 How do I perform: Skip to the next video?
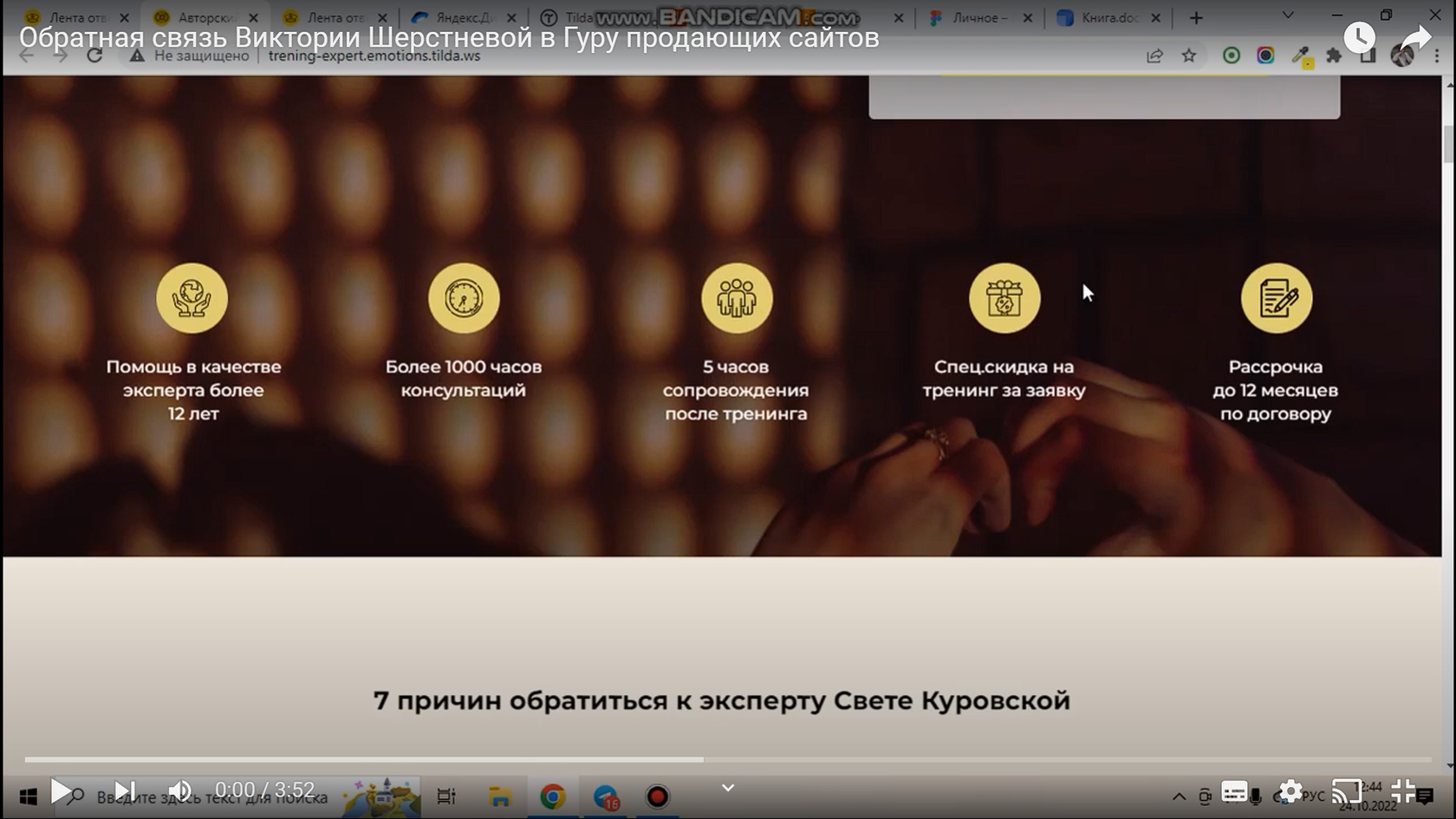pyautogui.click(x=125, y=790)
